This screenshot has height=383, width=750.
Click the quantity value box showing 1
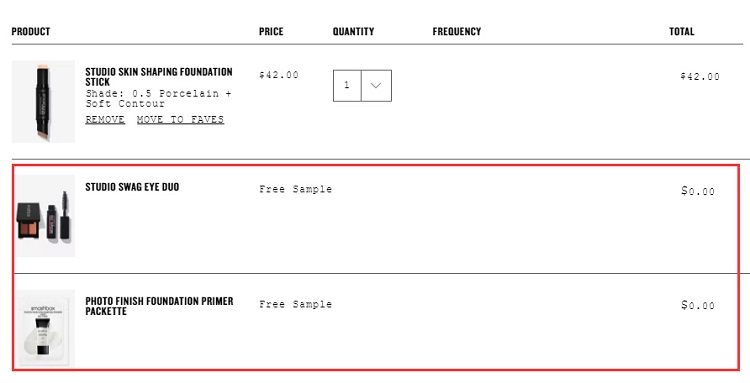347,86
